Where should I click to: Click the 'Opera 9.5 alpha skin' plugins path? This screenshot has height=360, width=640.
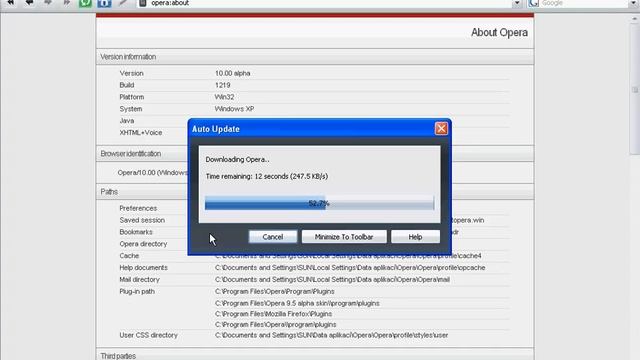click(x=297, y=303)
